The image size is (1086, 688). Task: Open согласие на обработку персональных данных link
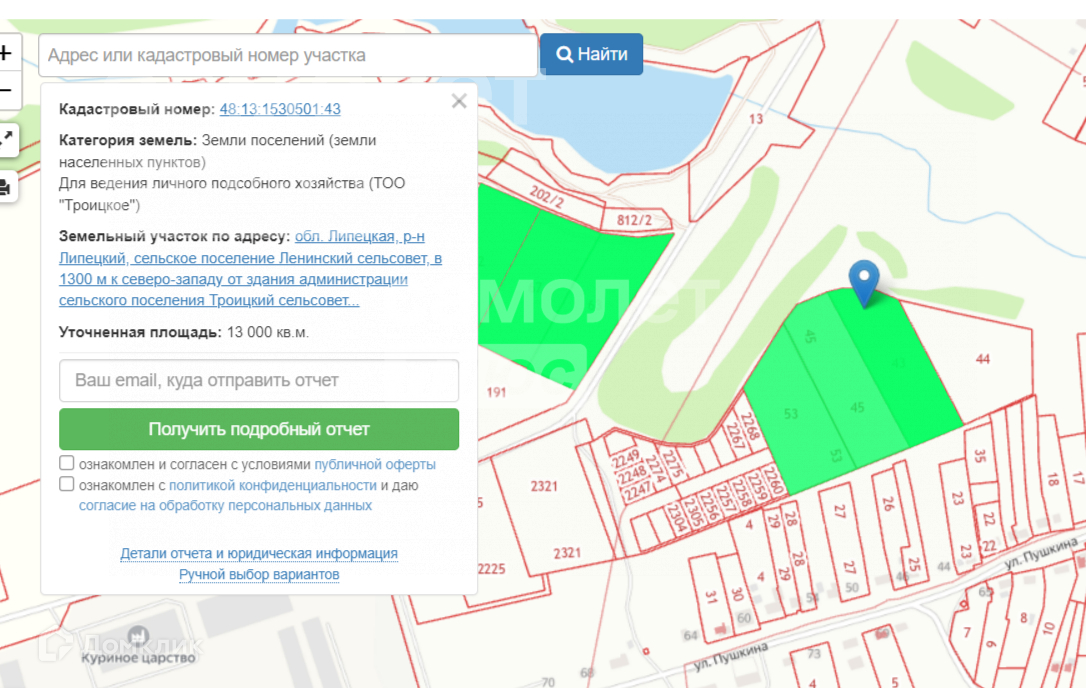(x=225, y=506)
